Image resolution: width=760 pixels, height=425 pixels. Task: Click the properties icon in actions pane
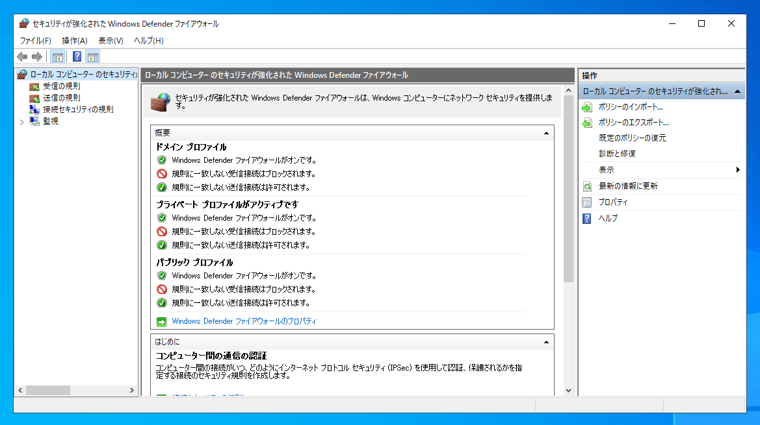tap(587, 203)
